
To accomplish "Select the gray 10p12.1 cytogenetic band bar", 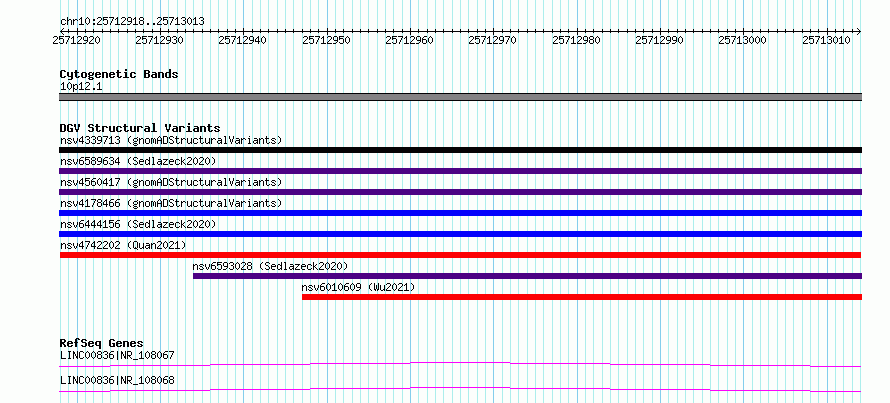I will (460, 97).
